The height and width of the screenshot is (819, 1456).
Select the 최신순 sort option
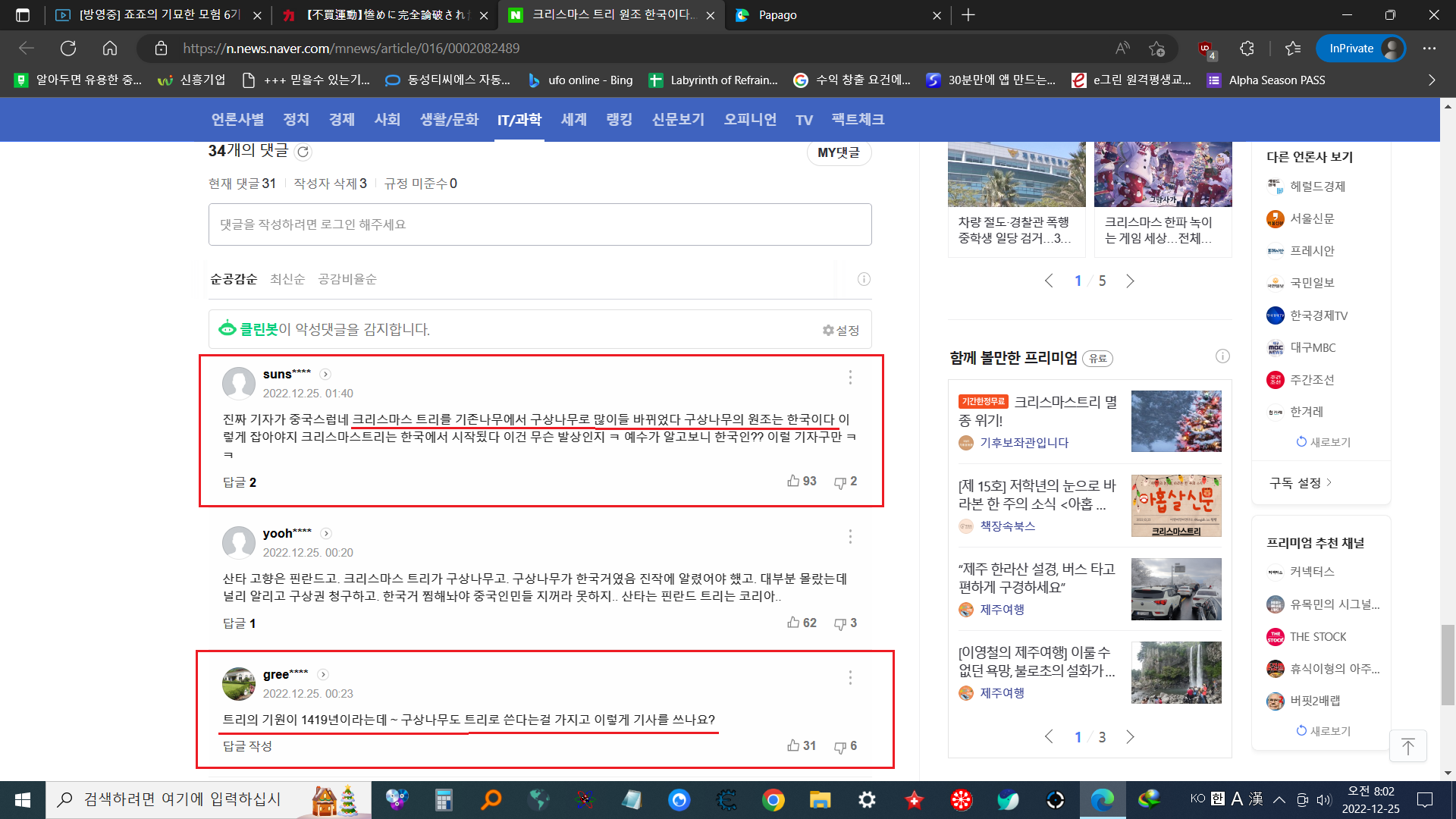click(287, 279)
